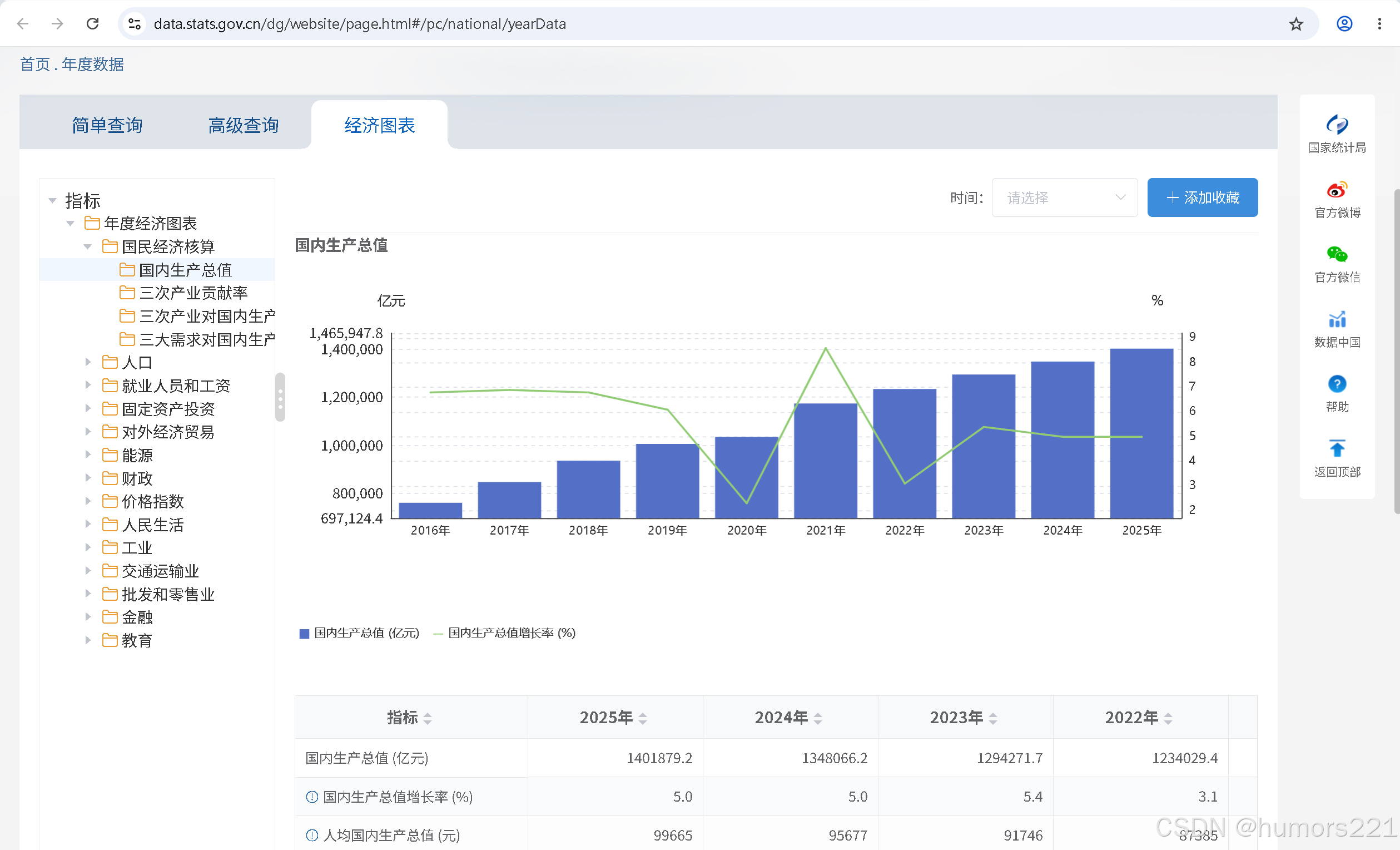
Task: Open the 官方微信 WeChat icon
Action: click(1337, 254)
